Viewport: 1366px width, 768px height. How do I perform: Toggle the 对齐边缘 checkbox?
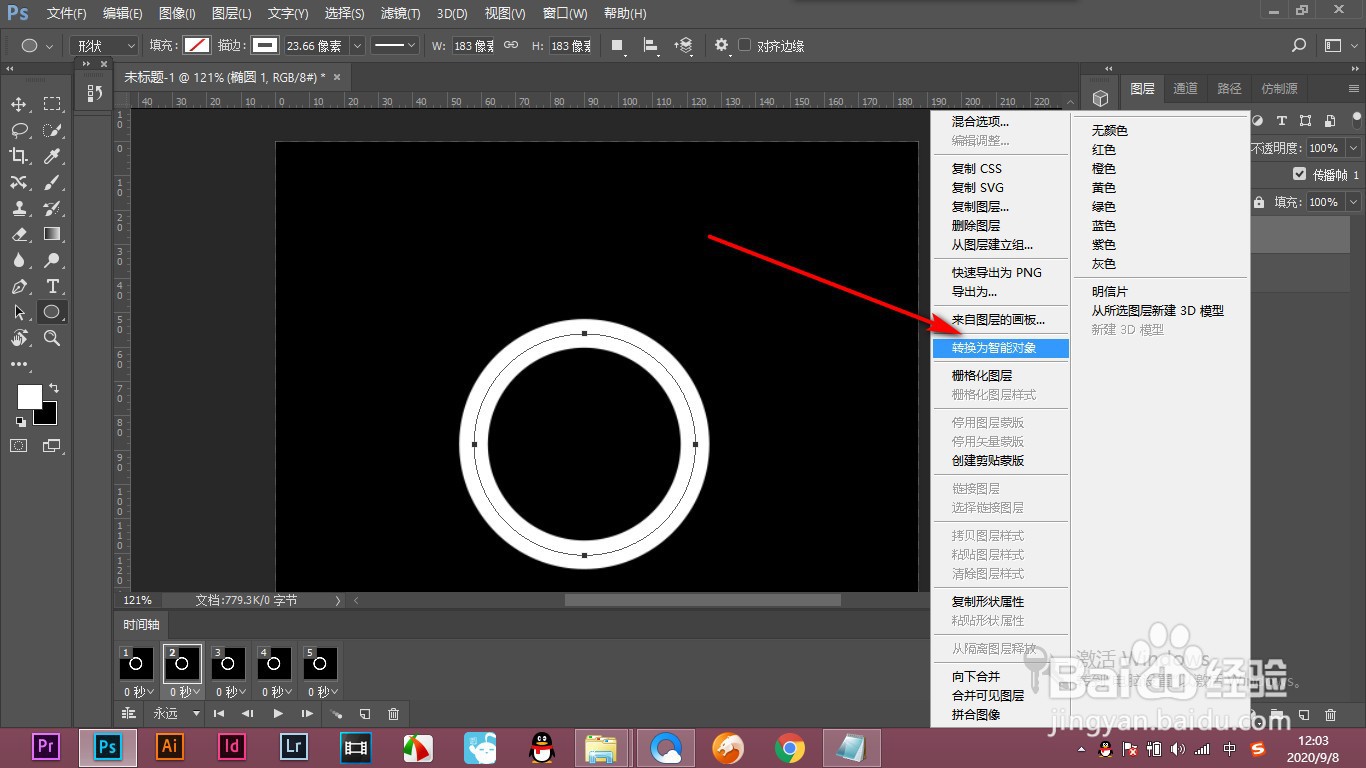click(744, 45)
